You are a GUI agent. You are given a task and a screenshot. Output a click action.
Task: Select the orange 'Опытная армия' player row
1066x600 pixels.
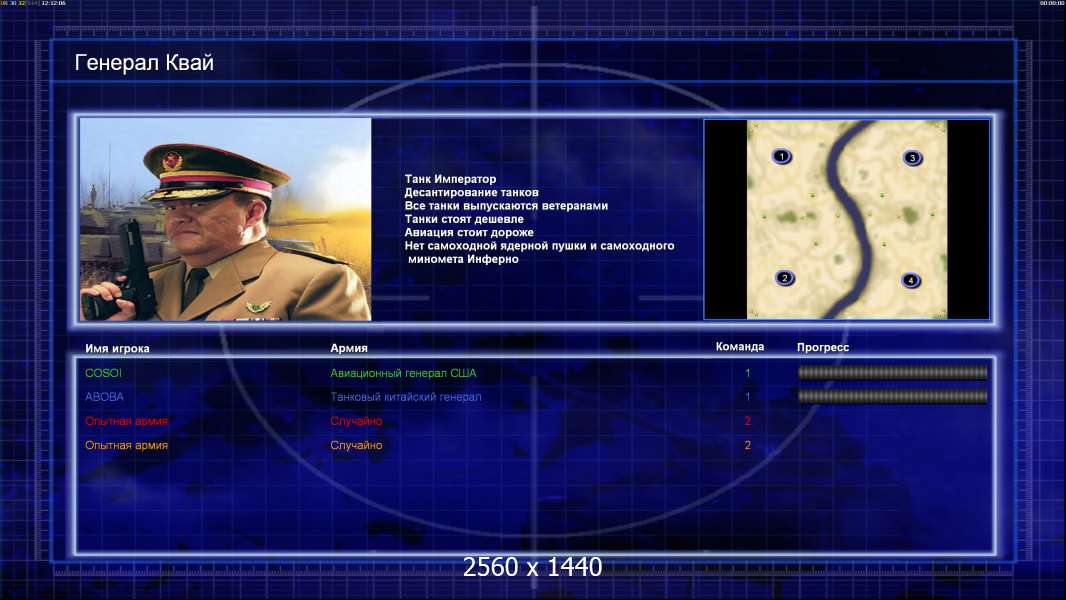[126, 446]
